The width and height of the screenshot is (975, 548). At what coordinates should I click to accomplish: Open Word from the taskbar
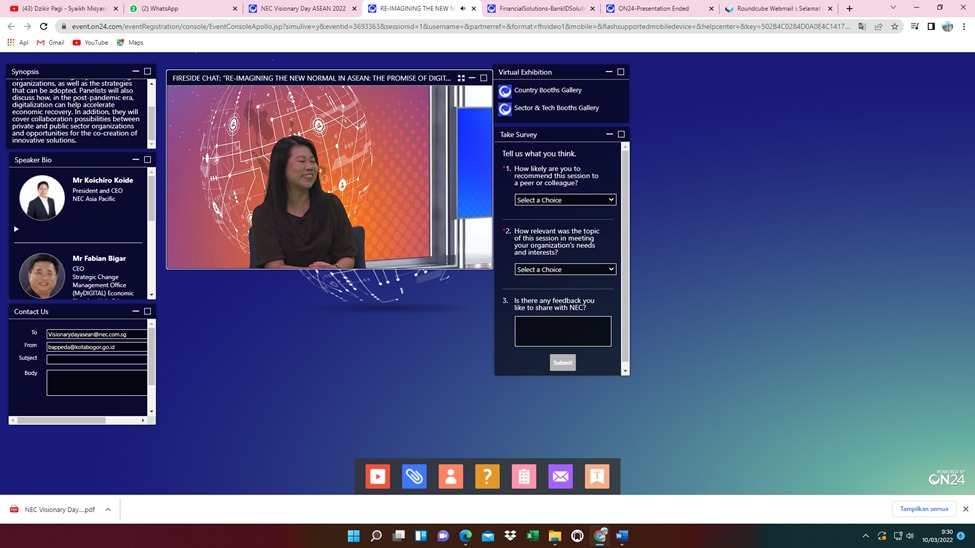click(x=622, y=536)
